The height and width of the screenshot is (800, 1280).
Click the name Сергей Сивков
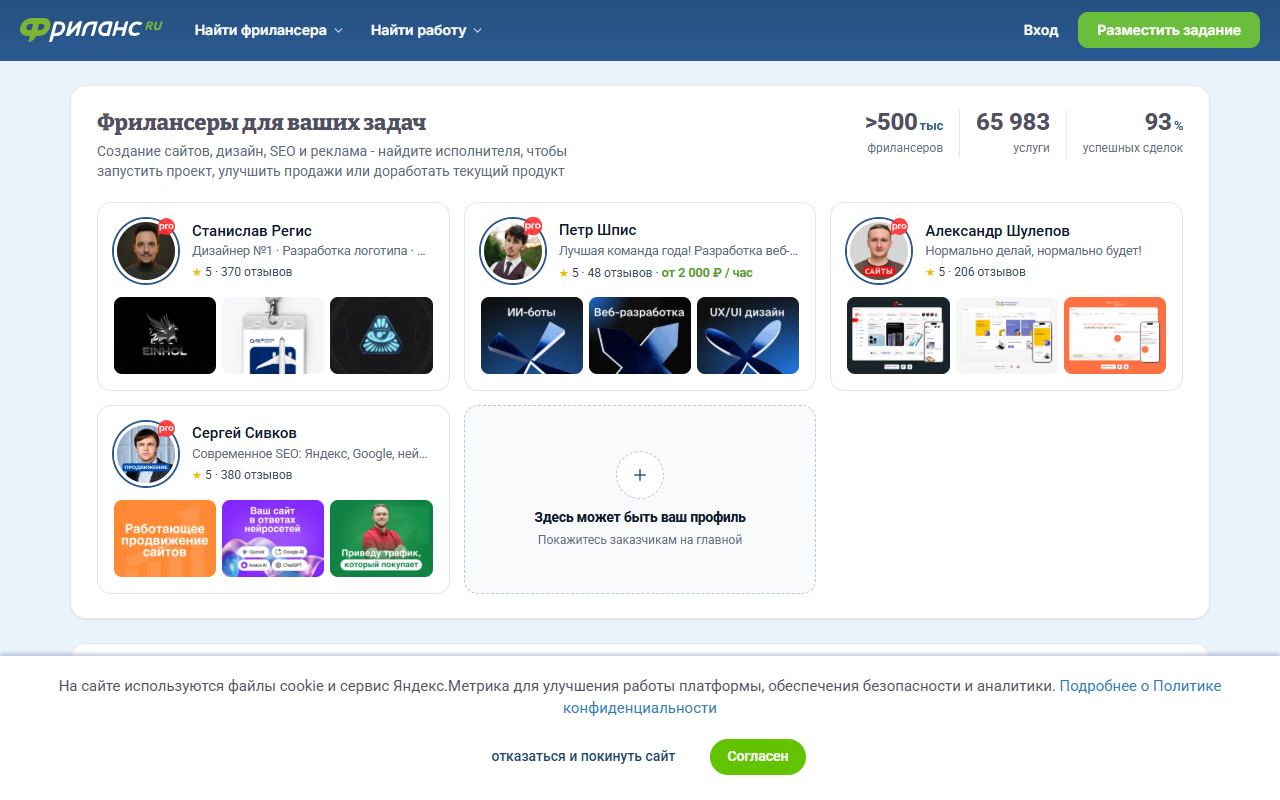(244, 433)
